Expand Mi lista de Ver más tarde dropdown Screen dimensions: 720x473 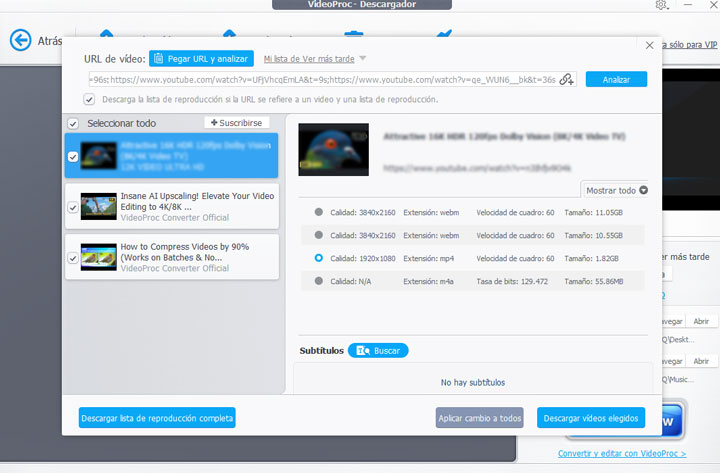pyautogui.click(x=363, y=59)
